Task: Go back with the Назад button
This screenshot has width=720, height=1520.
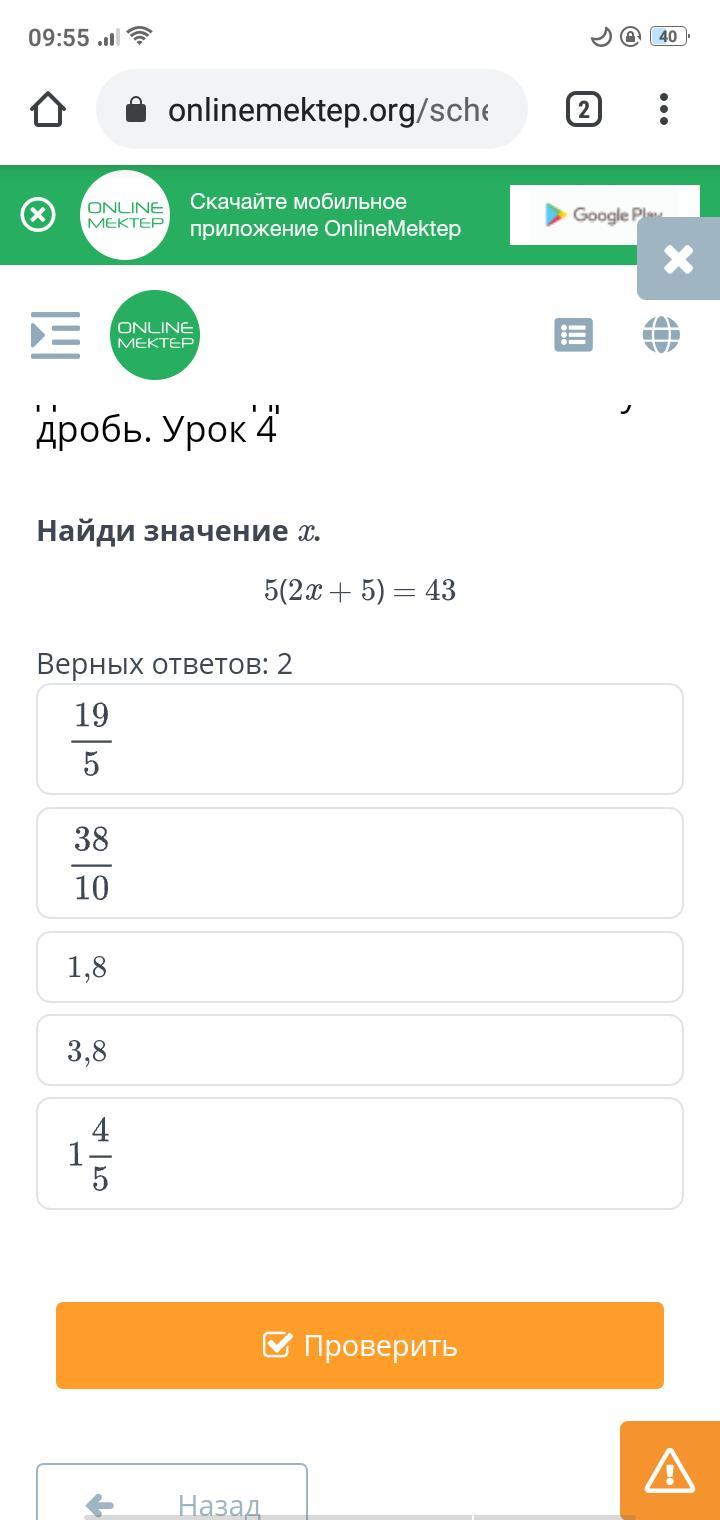Action: pyautogui.click(x=172, y=1497)
